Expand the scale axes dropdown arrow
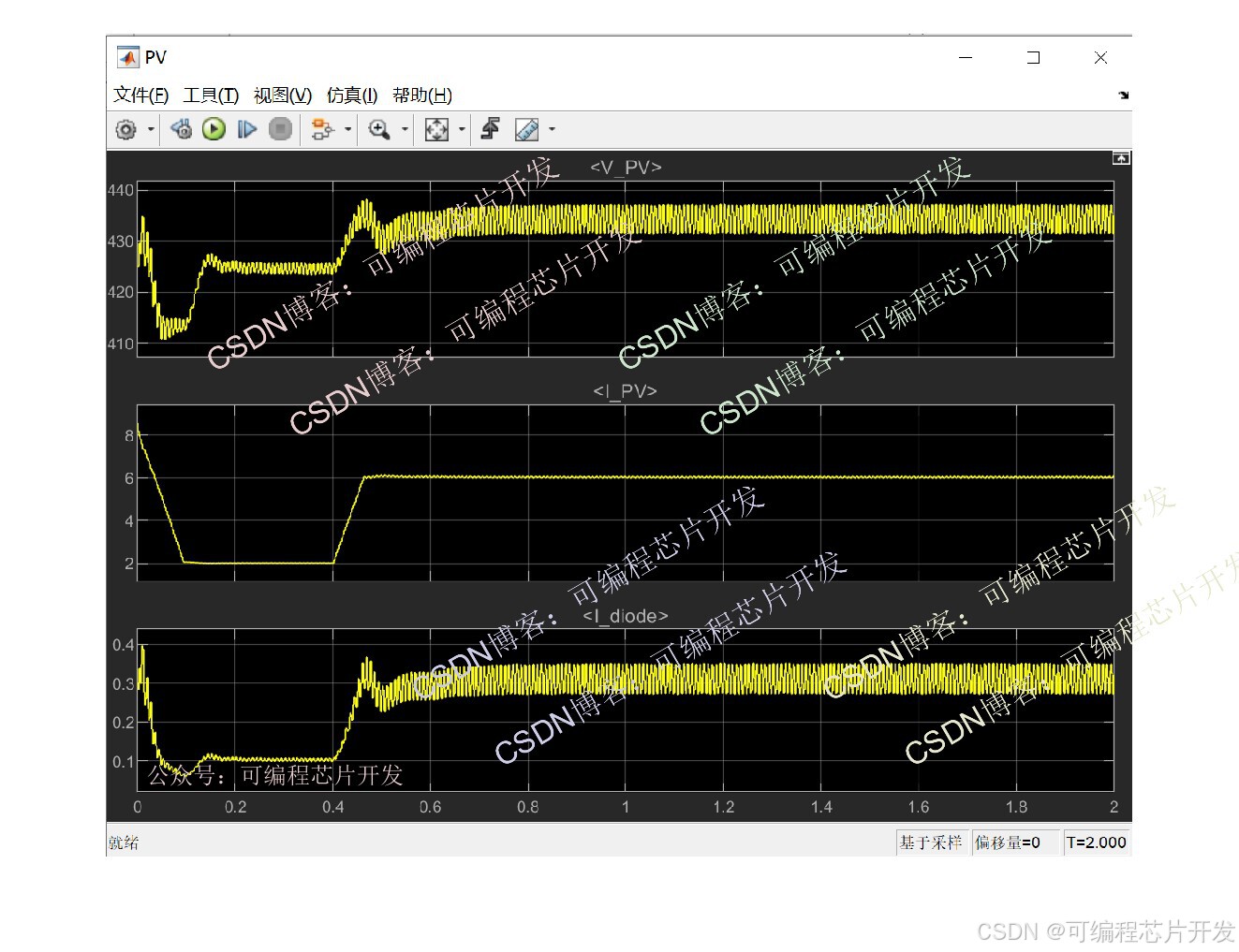This screenshot has height=952, width=1239. click(x=462, y=129)
